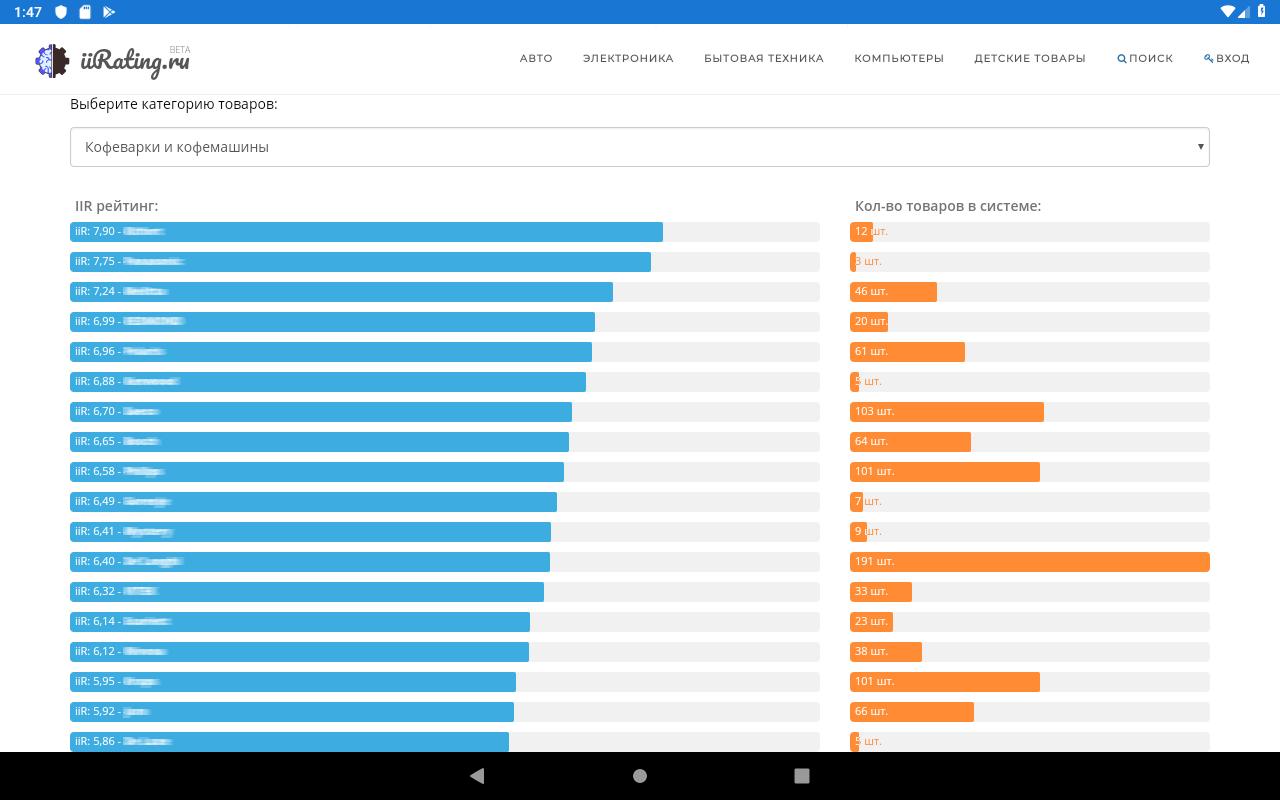Tap the Android home circle button
1280x800 pixels.
(x=640, y=776)
